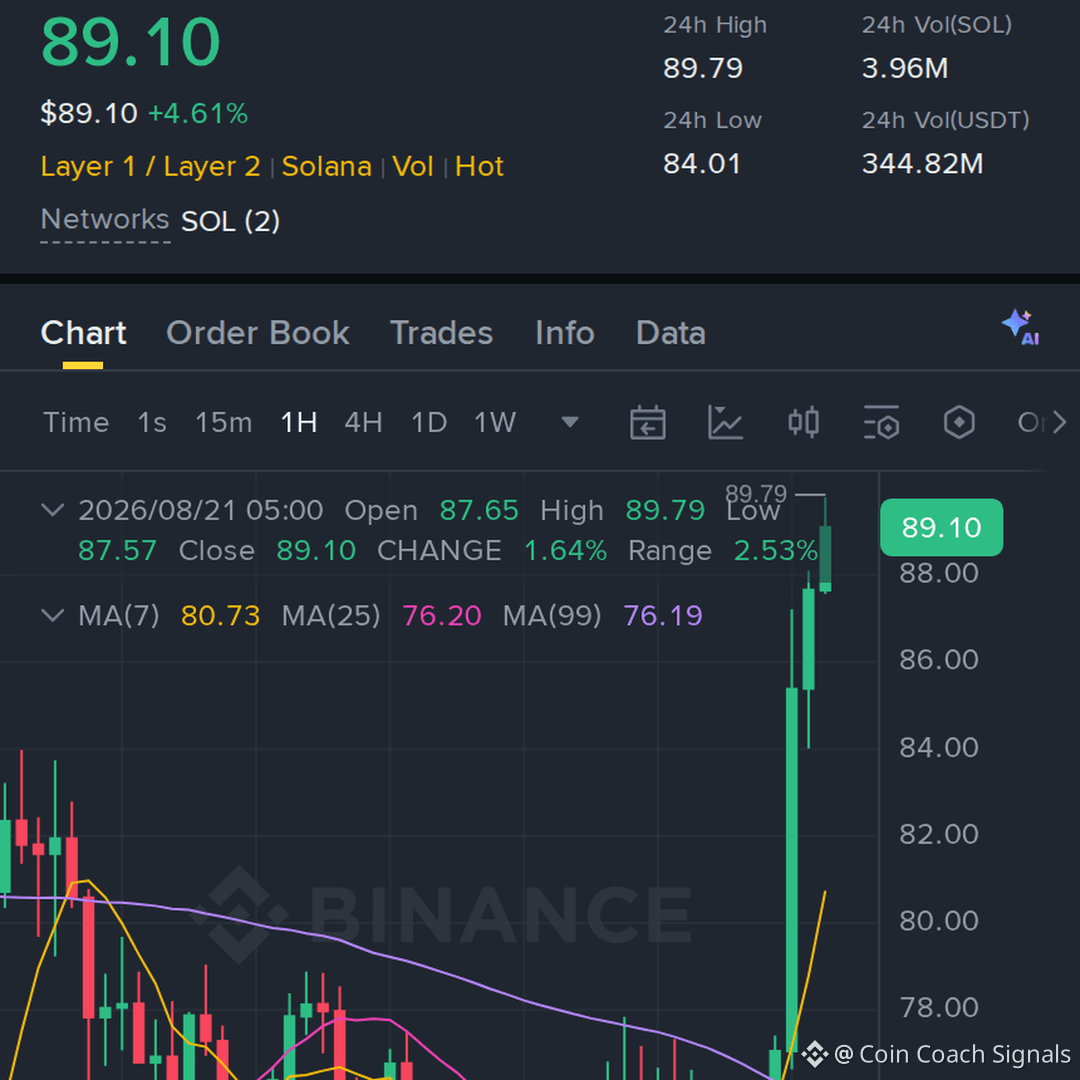Select the 1s chart interval

tap(152, 422)
